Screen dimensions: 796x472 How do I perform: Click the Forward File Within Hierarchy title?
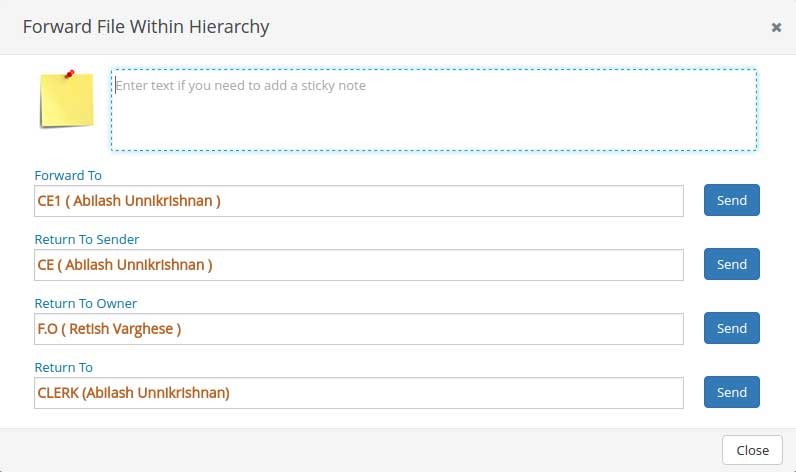pyautogui.click(x=146, y=27)
